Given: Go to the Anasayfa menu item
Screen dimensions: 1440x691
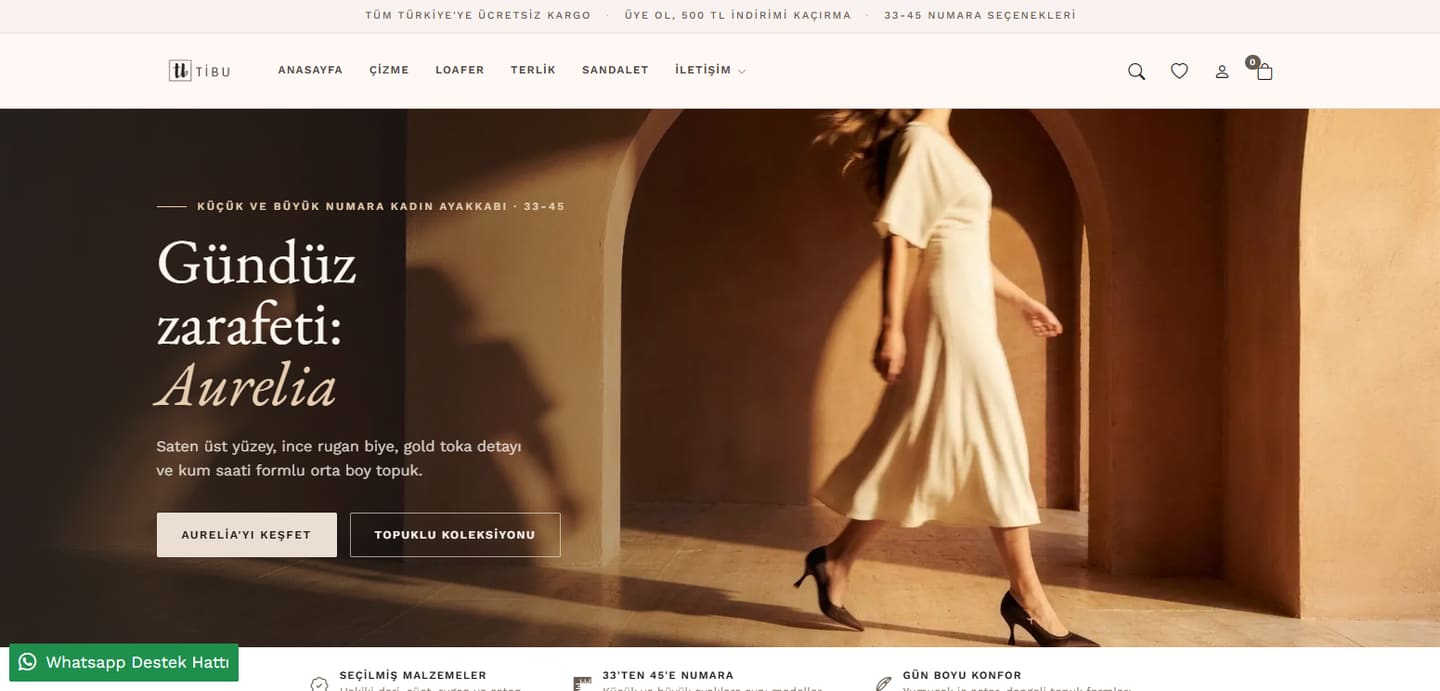Looking at the screenshot, I should (x=310, y=70).
